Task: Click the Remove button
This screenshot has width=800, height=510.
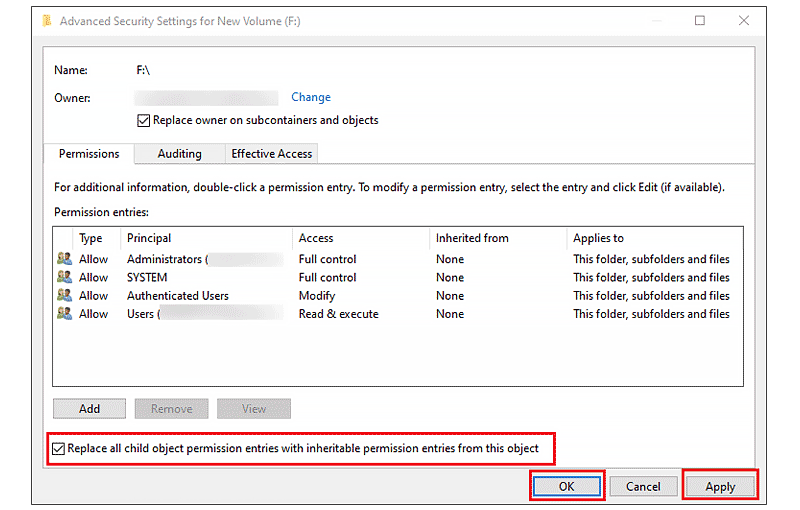Action: pos(171,409)
